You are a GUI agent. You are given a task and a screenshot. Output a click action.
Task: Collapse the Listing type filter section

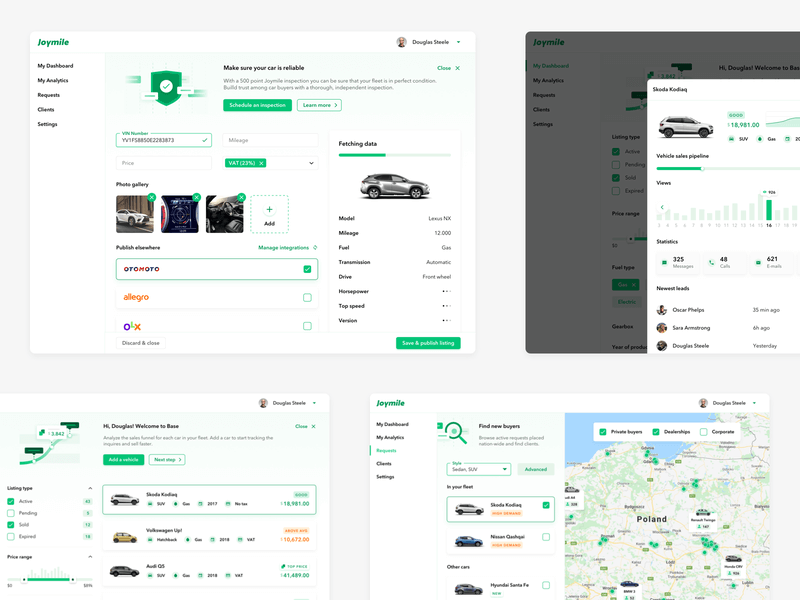pyautogui.click(x=92, y=488)
